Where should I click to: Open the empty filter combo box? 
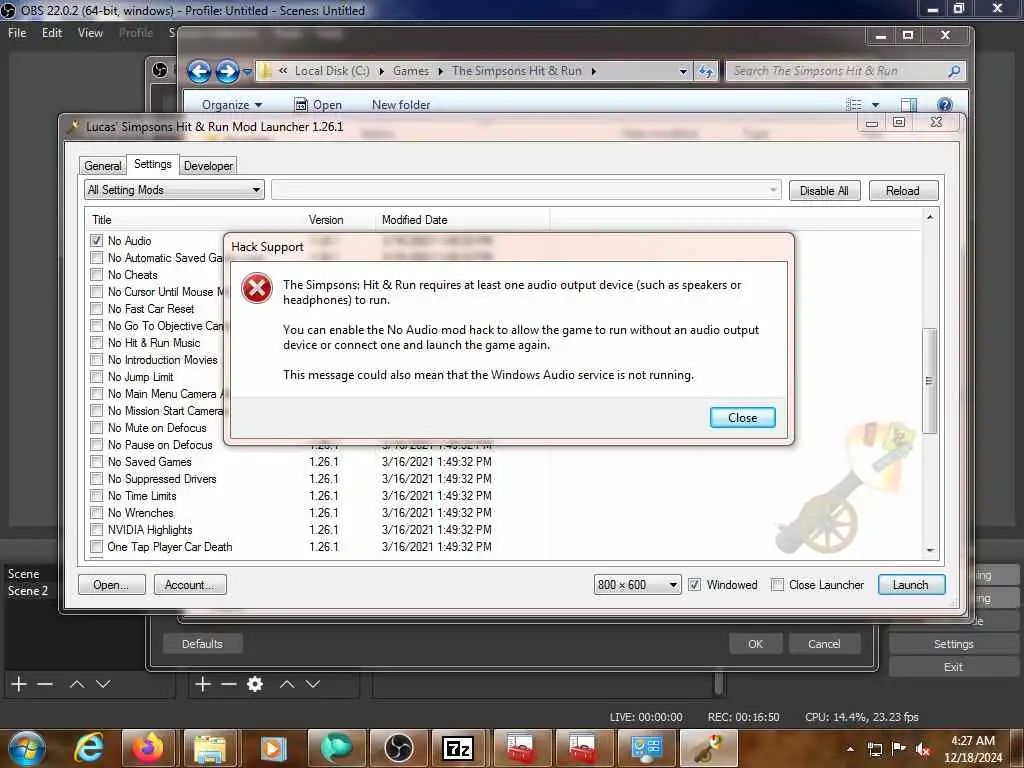click(526, 190)
